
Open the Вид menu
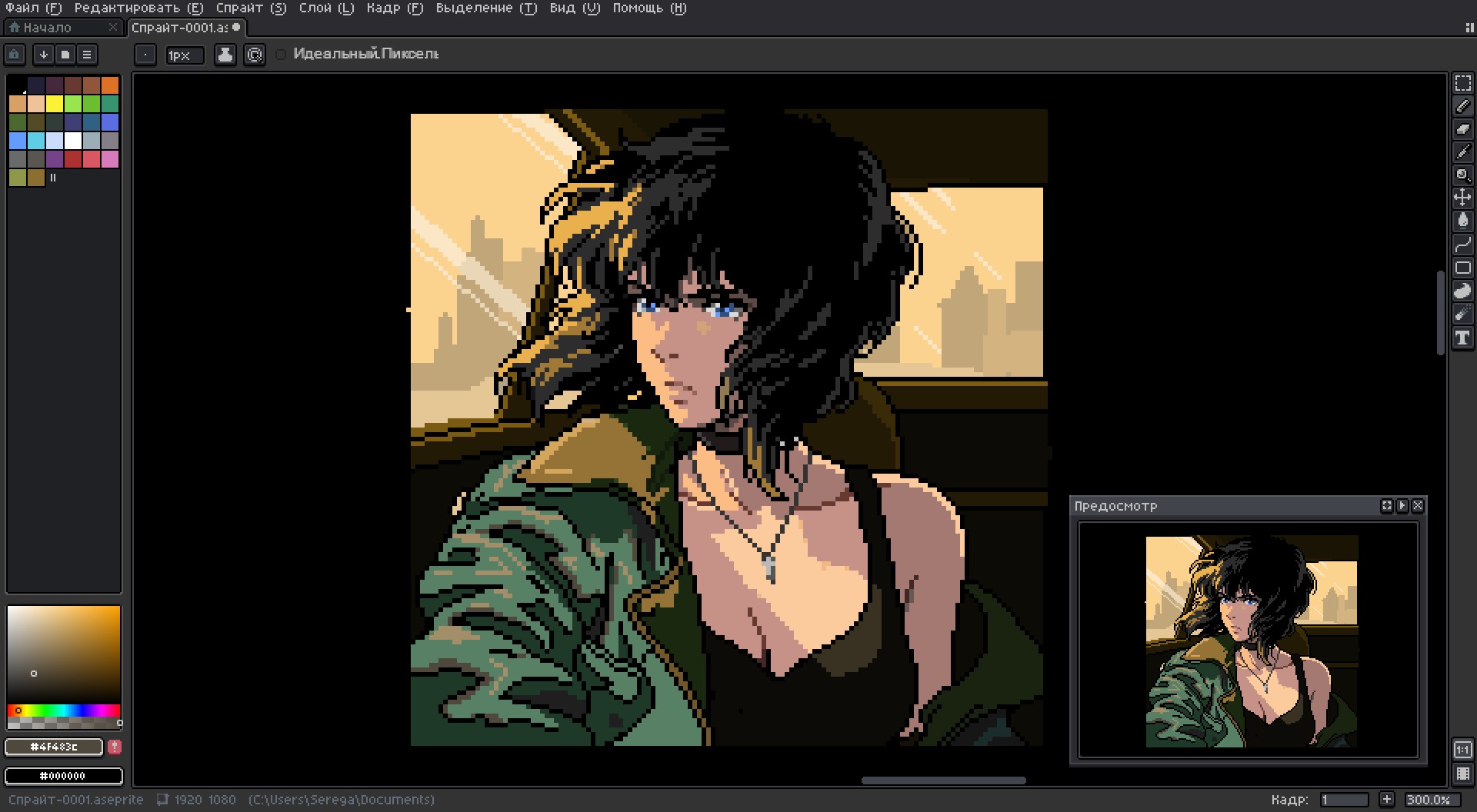click(575, 8)
